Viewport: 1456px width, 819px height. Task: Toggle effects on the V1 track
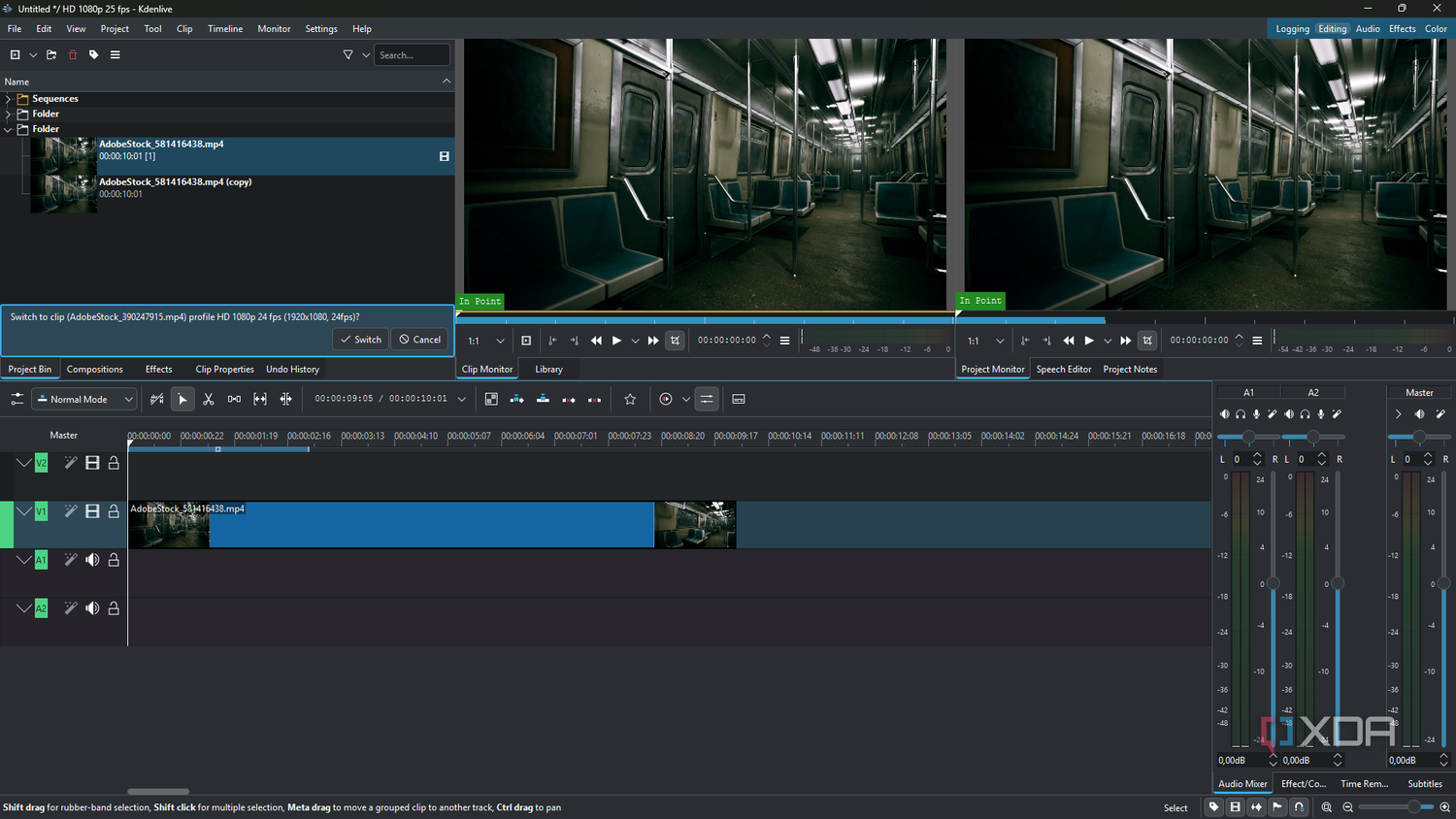[x=70, y=511]
